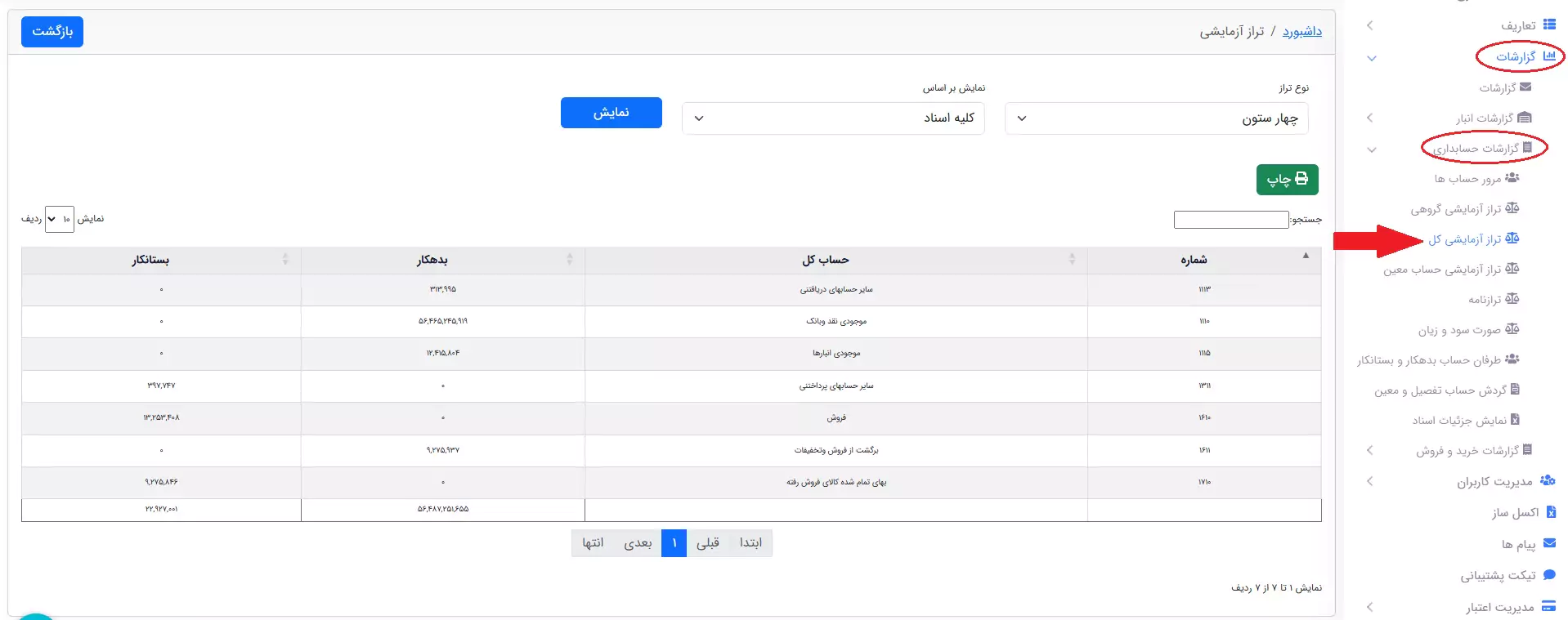Open تراز آزمایشی گروهی menu item
The image size is (1568, 620).
click(x=1456, y=209)
